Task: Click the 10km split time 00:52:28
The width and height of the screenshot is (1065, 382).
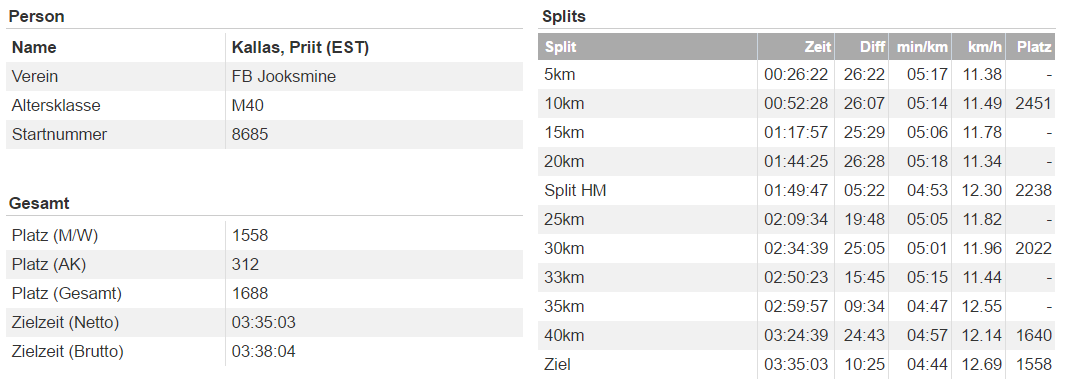Action: pos(796,103)
